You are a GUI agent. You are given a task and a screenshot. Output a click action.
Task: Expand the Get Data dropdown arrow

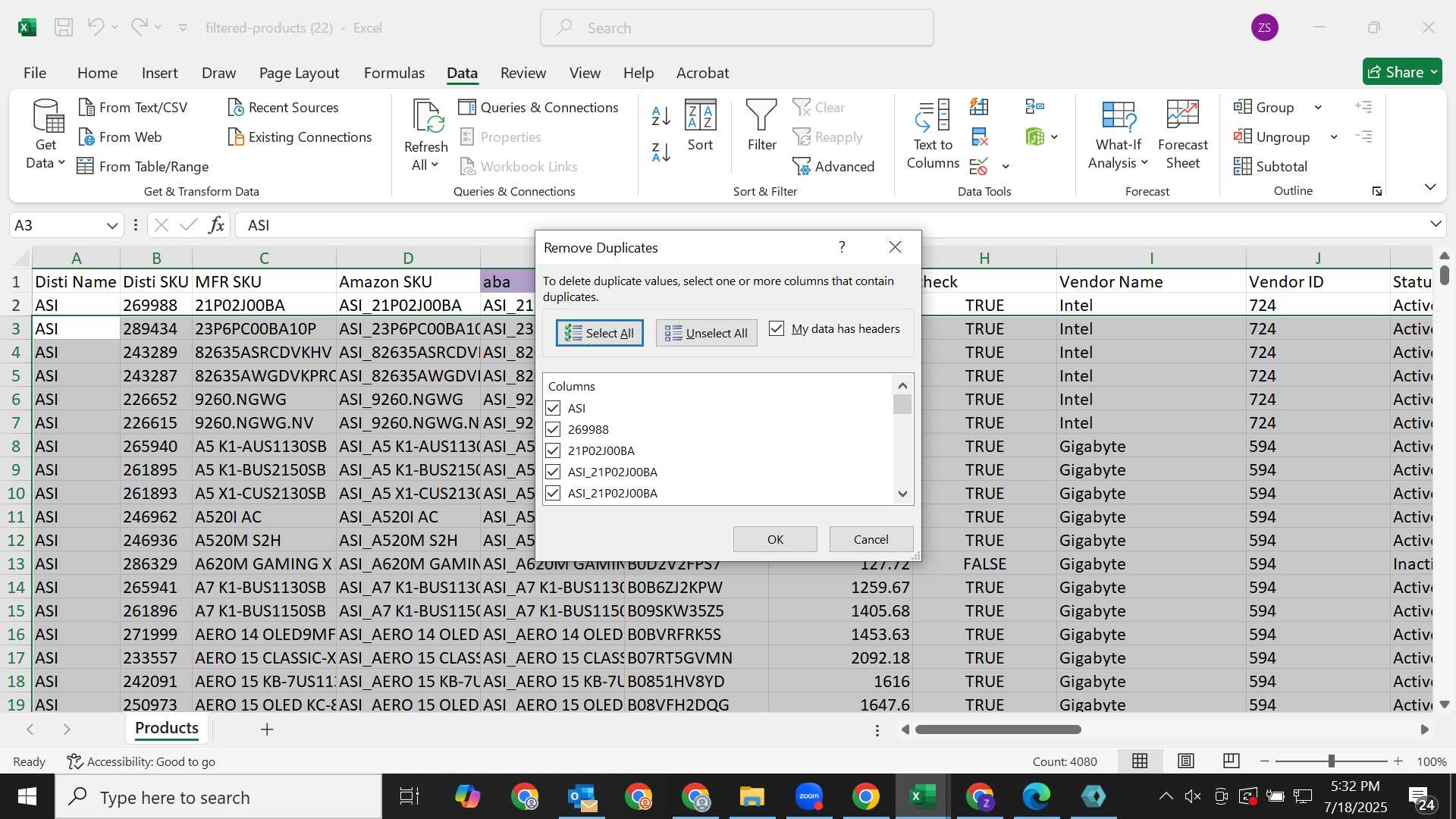[x=61, y=163]
